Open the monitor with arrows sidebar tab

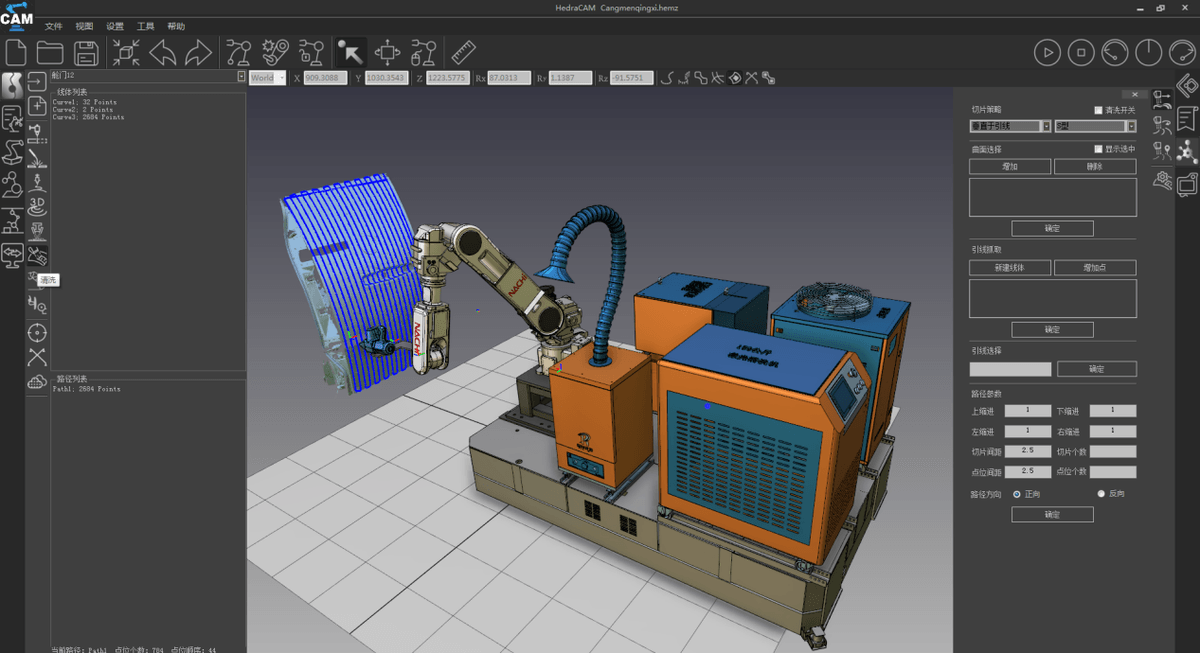point(12,255)
